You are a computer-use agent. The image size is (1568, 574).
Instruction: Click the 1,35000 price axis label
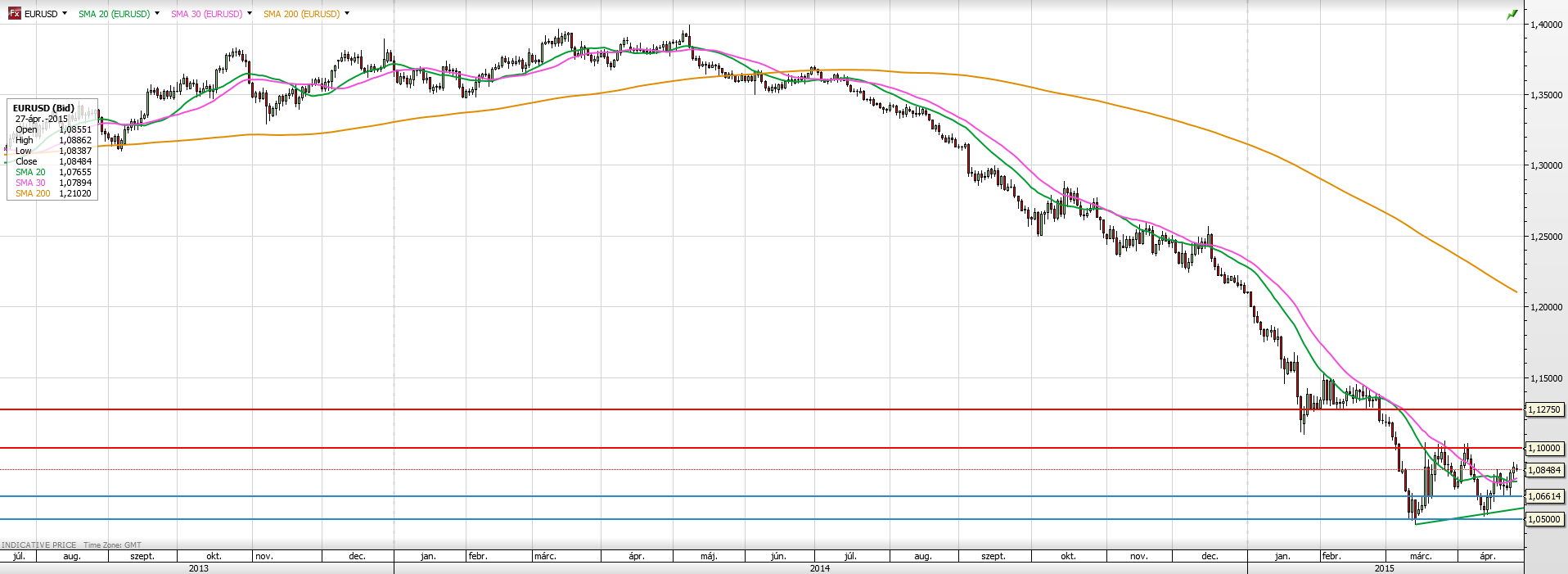pyautogui.click(x=1546, y=95)
